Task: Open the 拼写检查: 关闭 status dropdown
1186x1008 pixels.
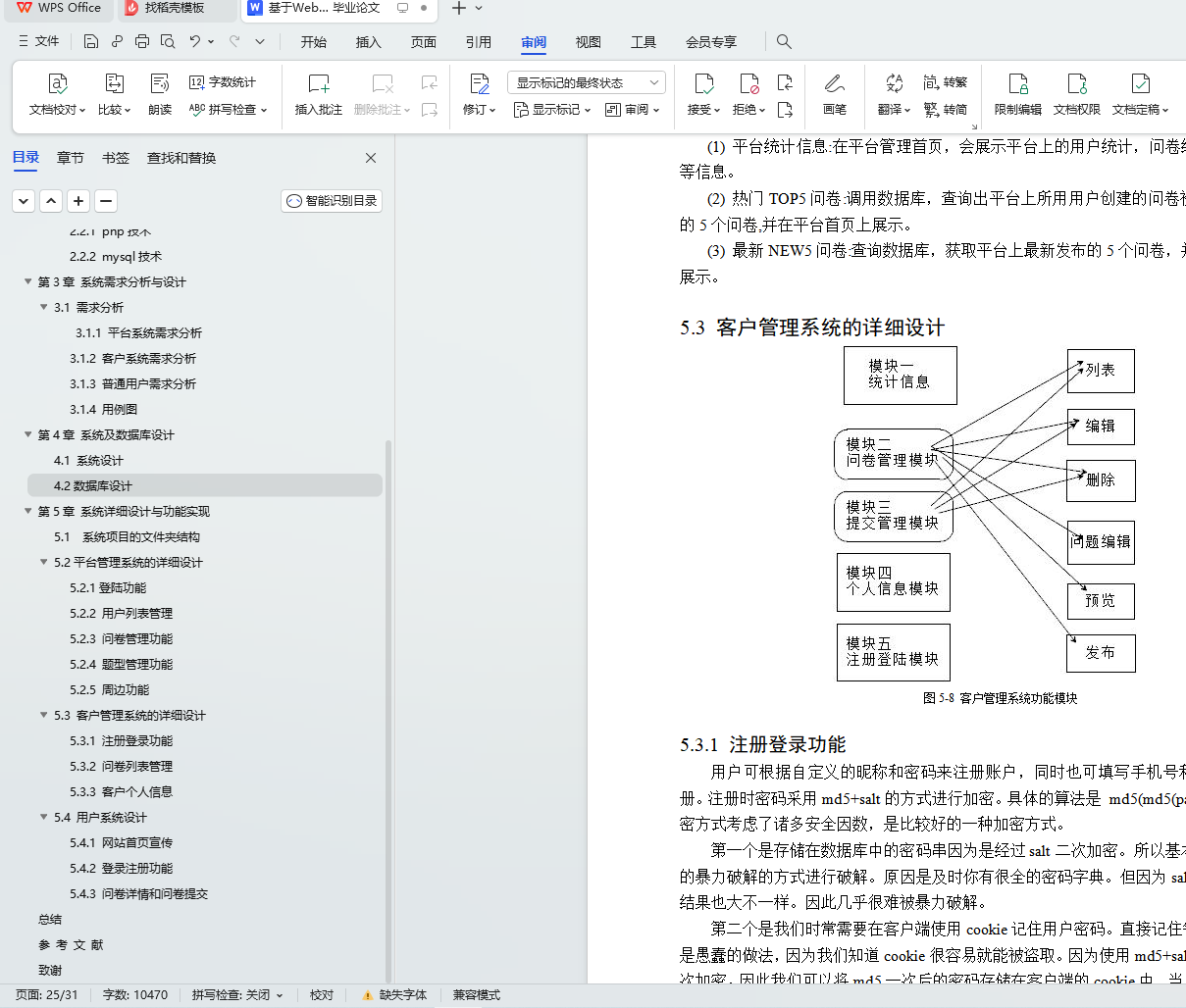Action: (237, 995)
